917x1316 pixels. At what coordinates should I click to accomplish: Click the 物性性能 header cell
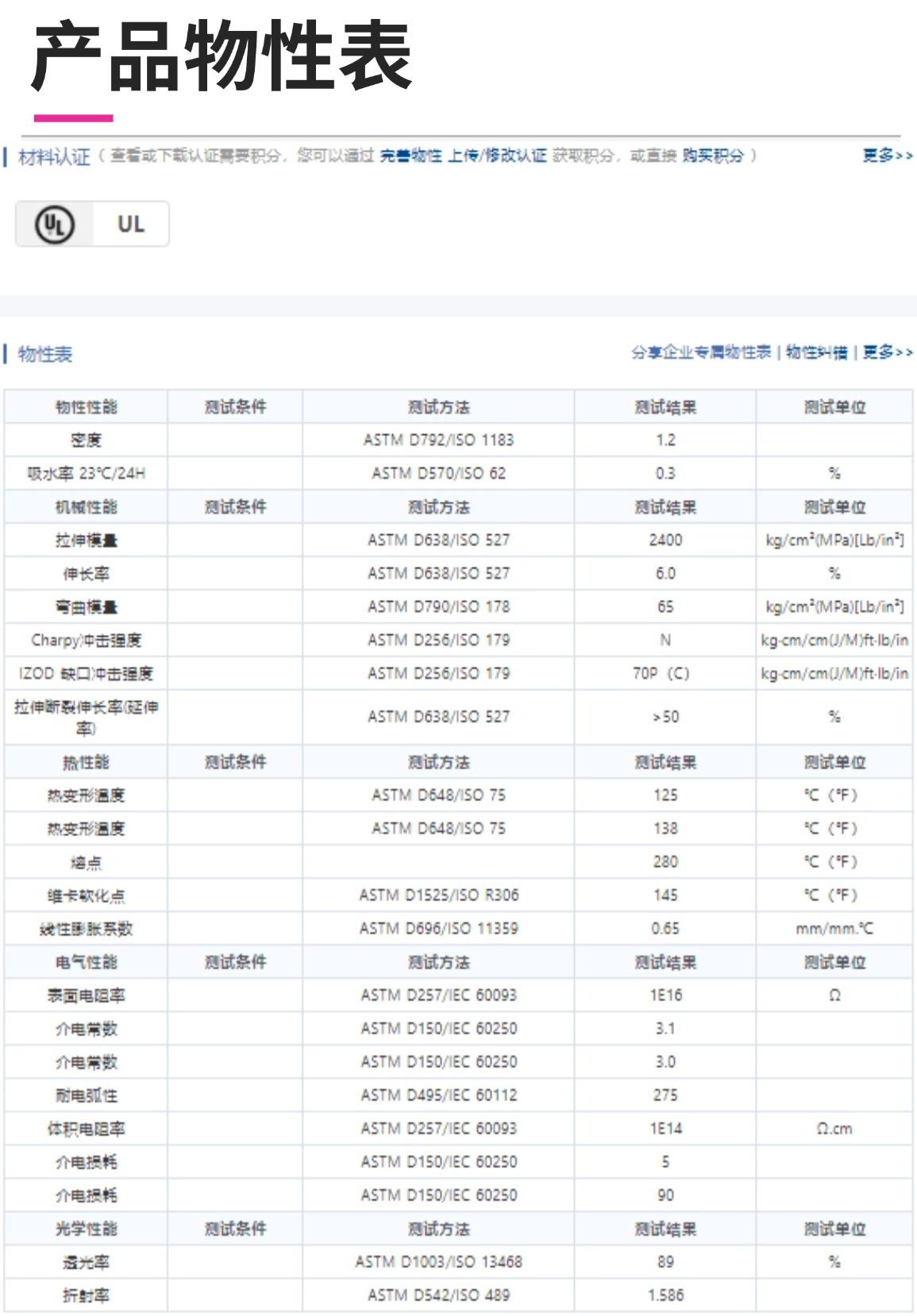(86, 406)
